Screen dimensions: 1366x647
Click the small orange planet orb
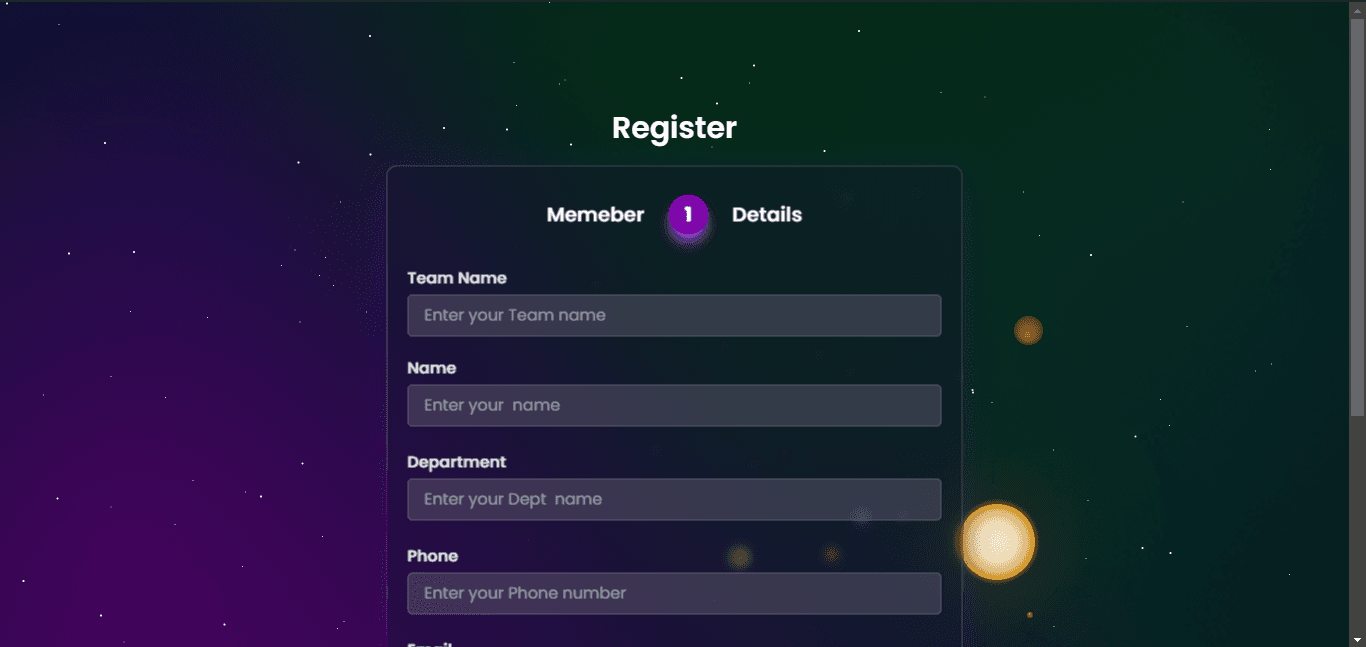point(1028,330)
